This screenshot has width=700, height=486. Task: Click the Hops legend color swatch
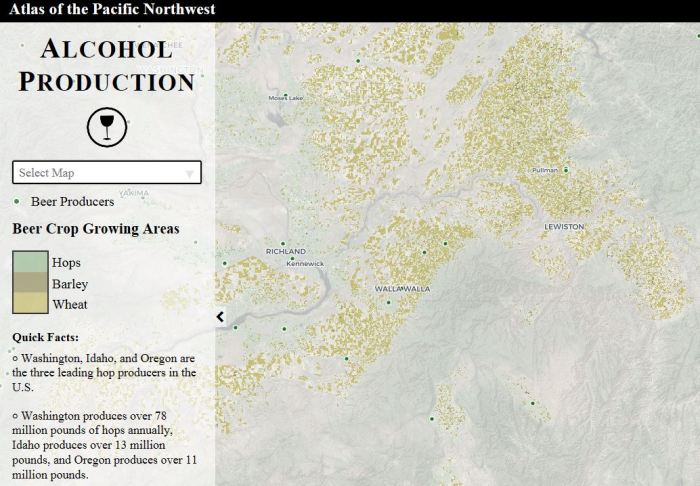pyautogui.click(x=28, y=262)
